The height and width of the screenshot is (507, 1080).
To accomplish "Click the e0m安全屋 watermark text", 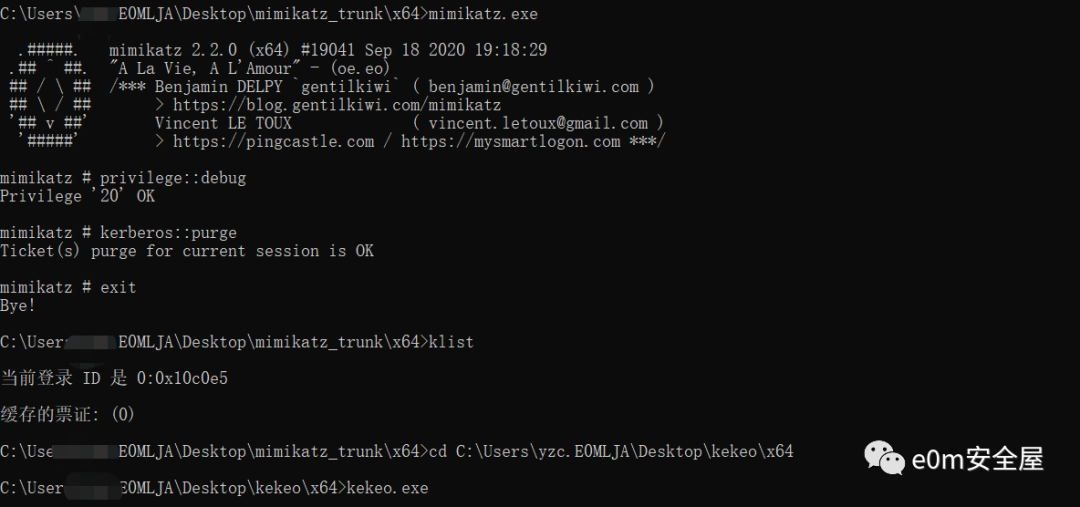I will (x=978, y=459).
